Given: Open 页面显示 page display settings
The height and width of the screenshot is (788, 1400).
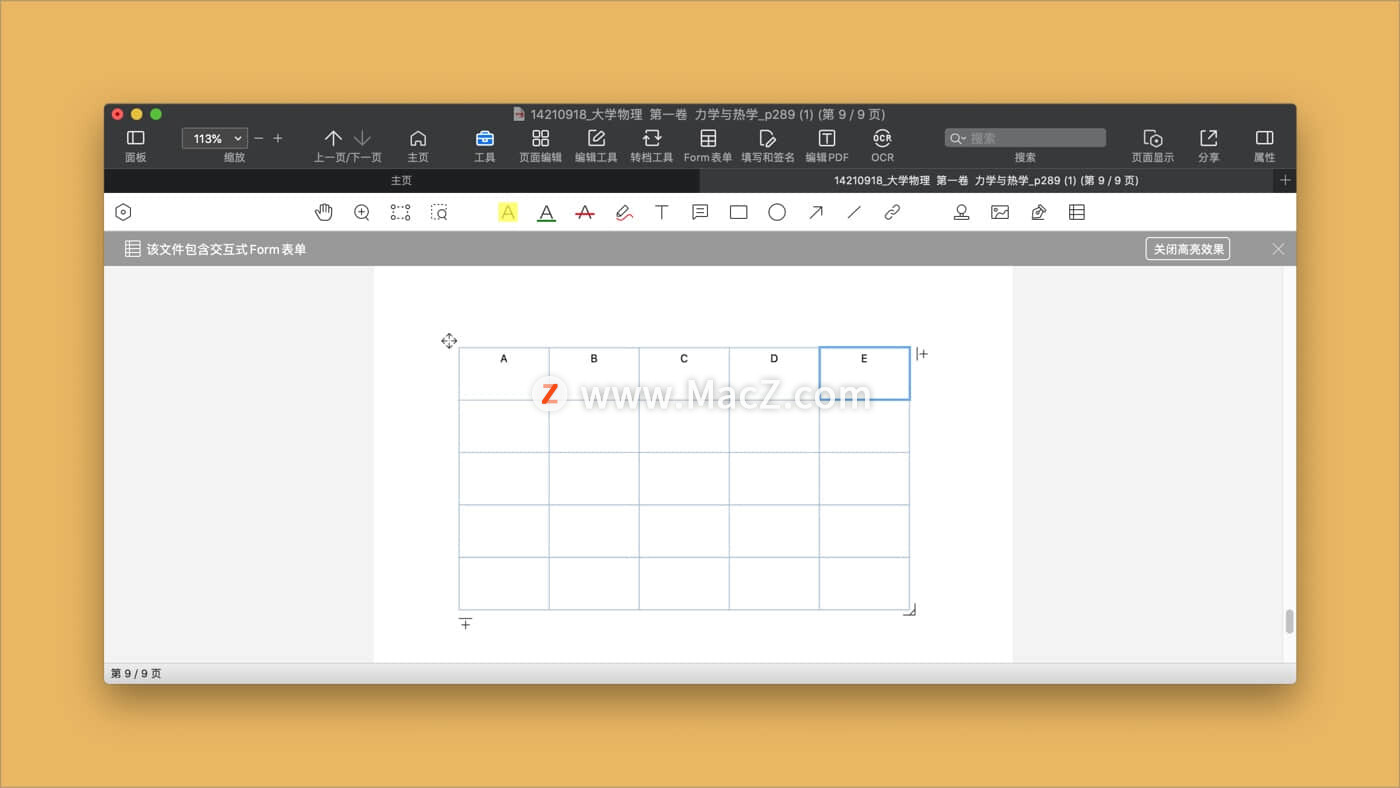Looking at the screenshot, I should [x=1153, y=138].
